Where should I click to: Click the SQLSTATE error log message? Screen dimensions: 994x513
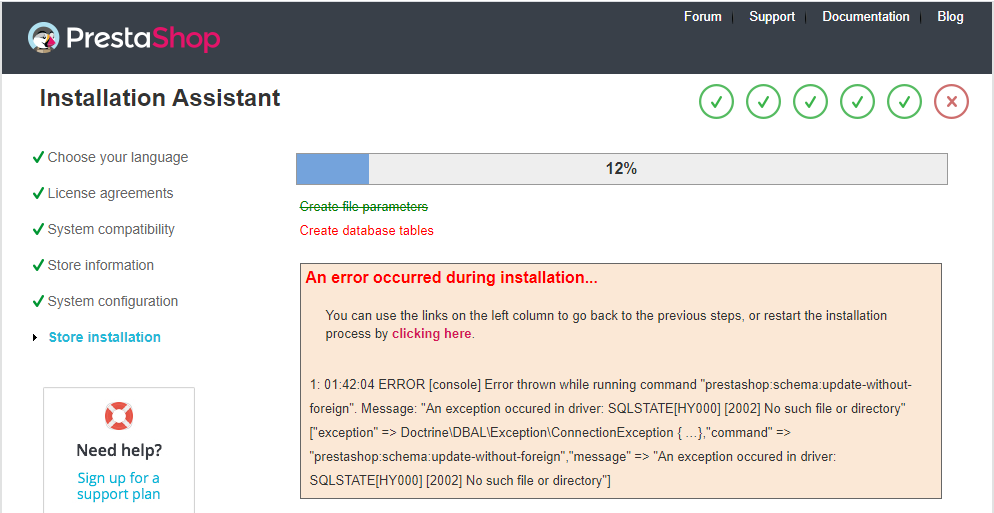610,432
